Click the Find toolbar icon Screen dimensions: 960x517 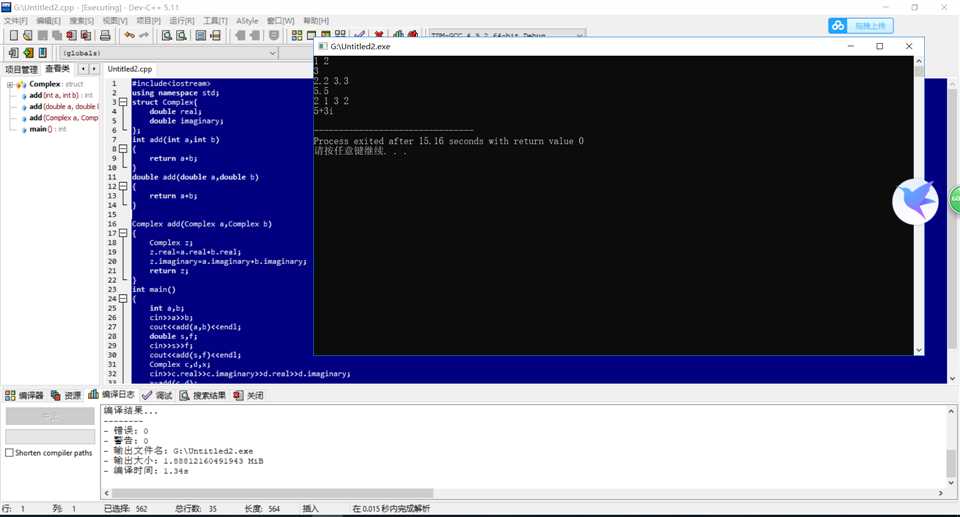click(167, 36)
